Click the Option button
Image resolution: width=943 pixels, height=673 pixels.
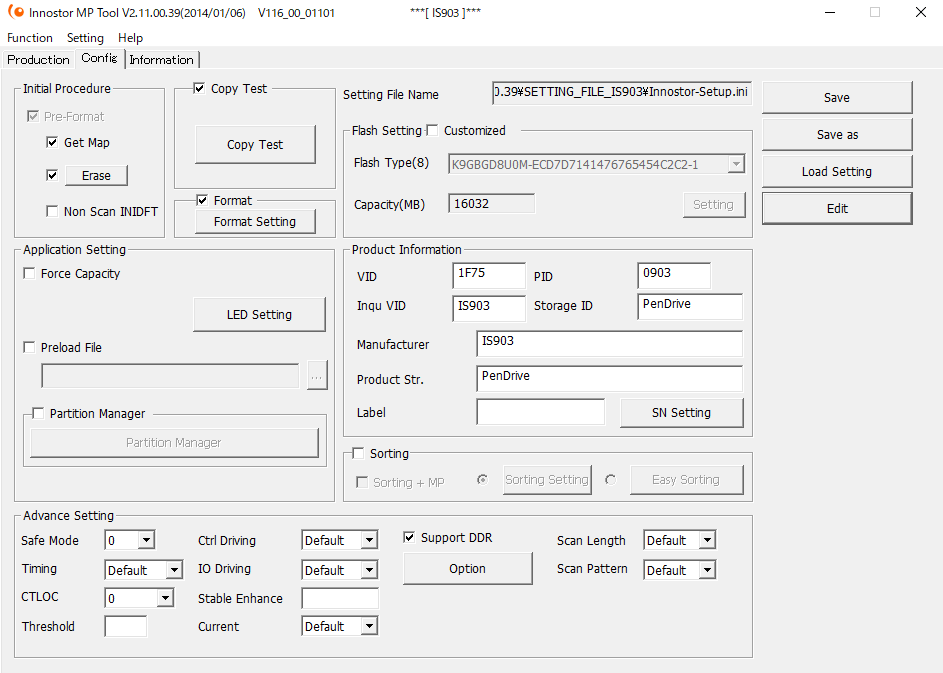point(467,568)
